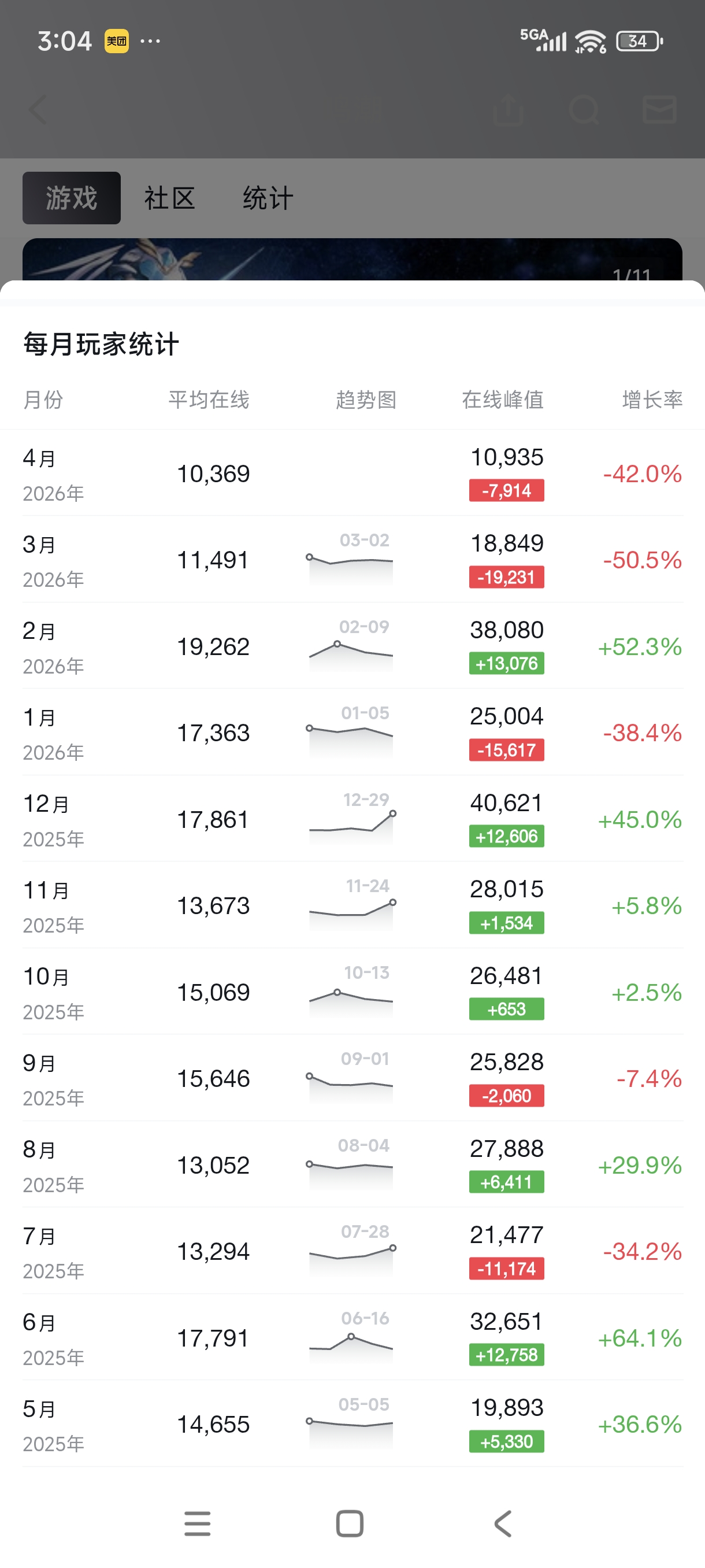Select the 2月 2026年 row trend sparkline
Image resolution: width=705 pixels, height=1568 pixels.
pos(351,649)
